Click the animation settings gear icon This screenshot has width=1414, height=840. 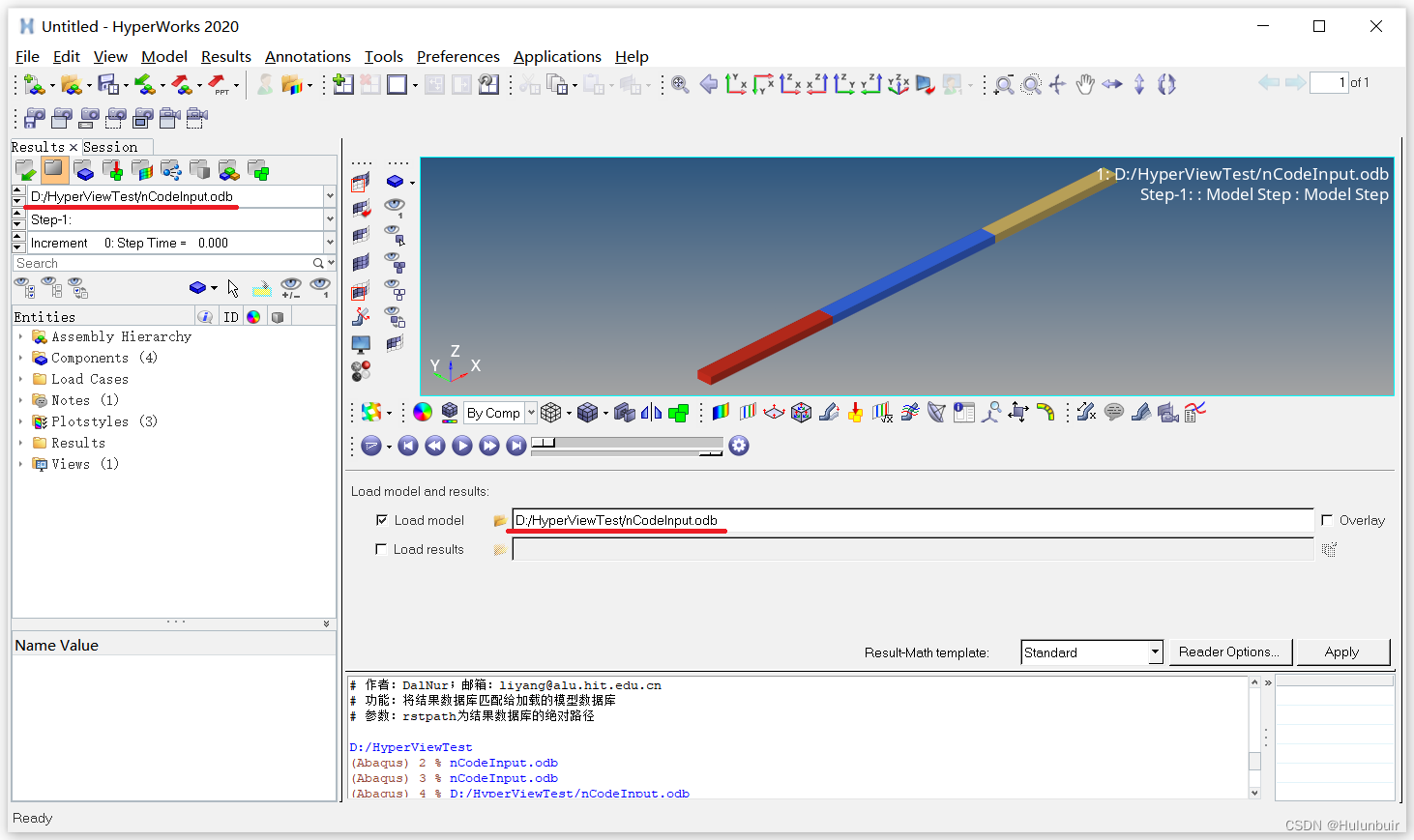[x=739, y=446]
